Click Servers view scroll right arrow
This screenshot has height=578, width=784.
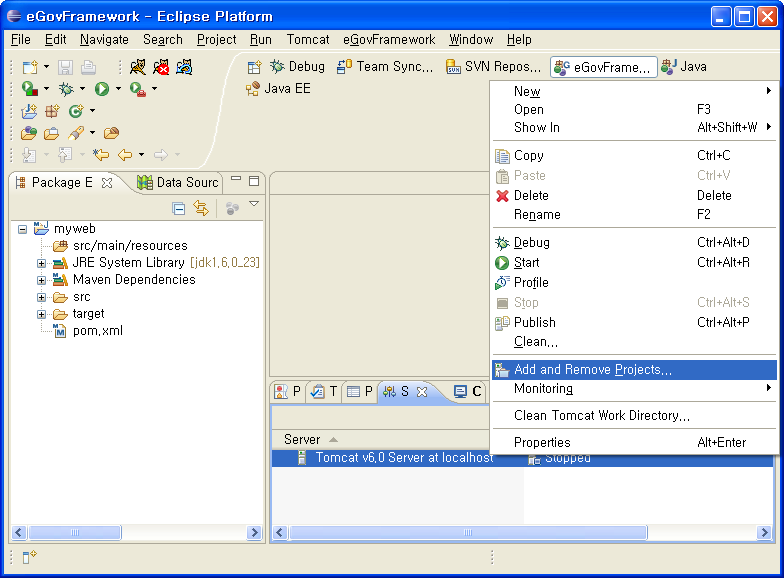[764, 532]
